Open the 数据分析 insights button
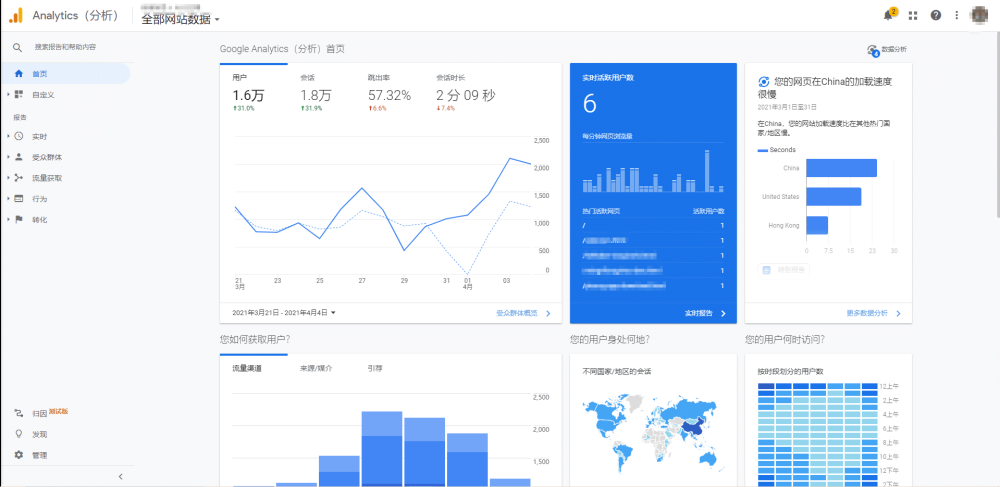This screenshot has height=487, width=1000. coord(887,49)
